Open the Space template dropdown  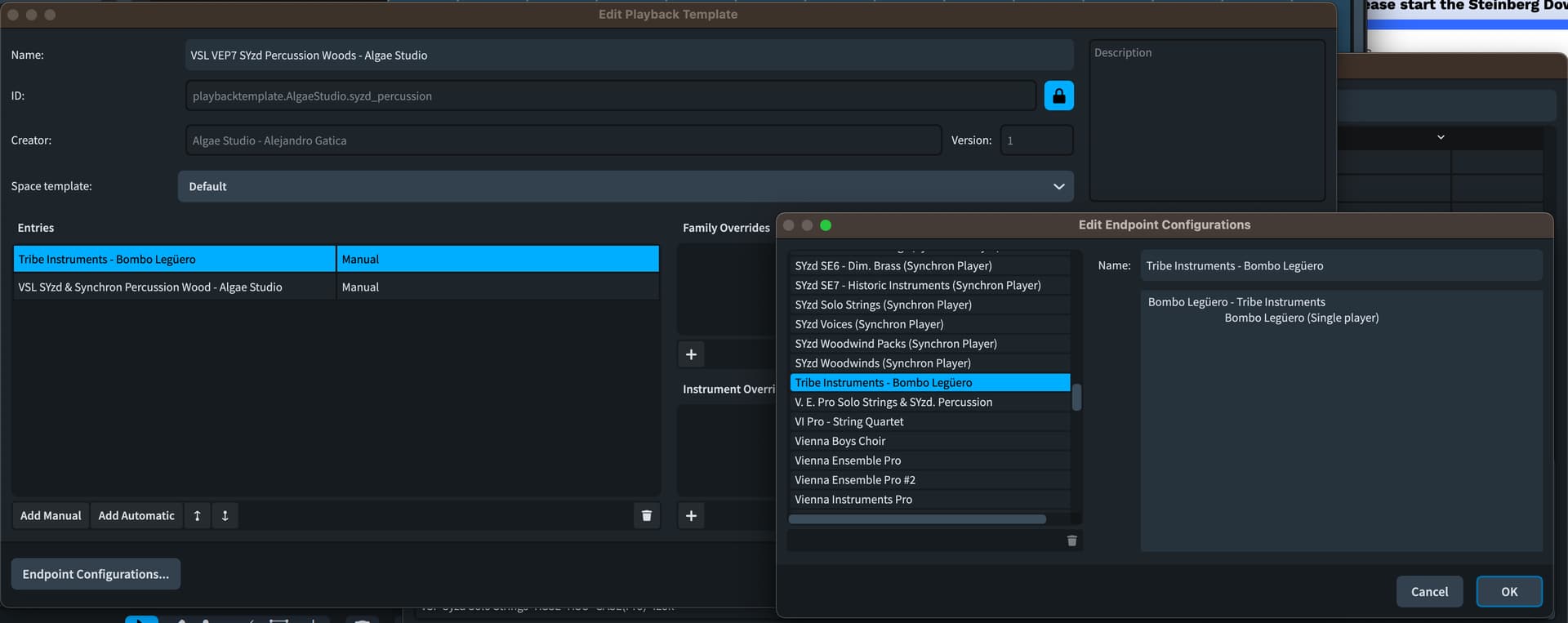[626, 186]
